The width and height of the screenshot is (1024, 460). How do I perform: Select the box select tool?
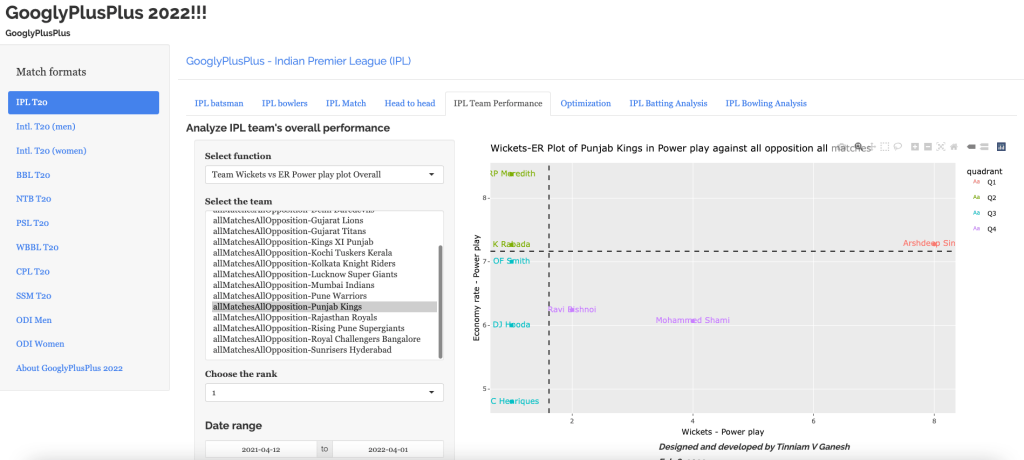884,147
